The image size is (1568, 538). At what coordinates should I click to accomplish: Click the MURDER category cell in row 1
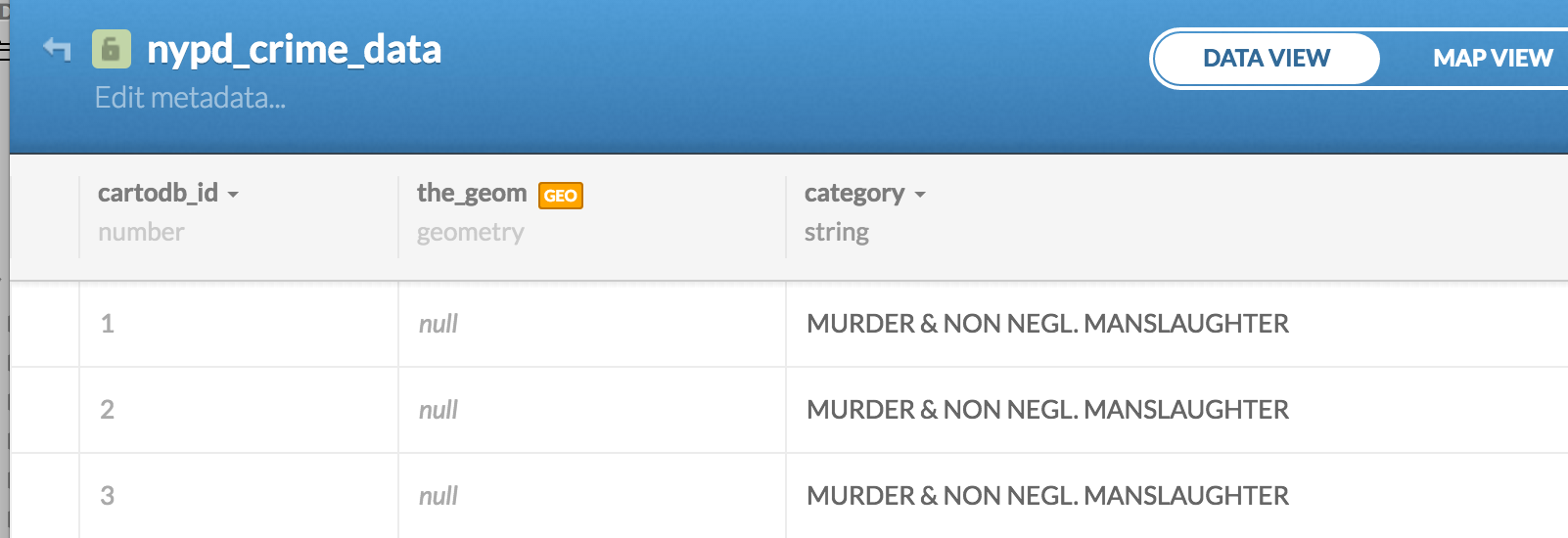coord(1177,324)
